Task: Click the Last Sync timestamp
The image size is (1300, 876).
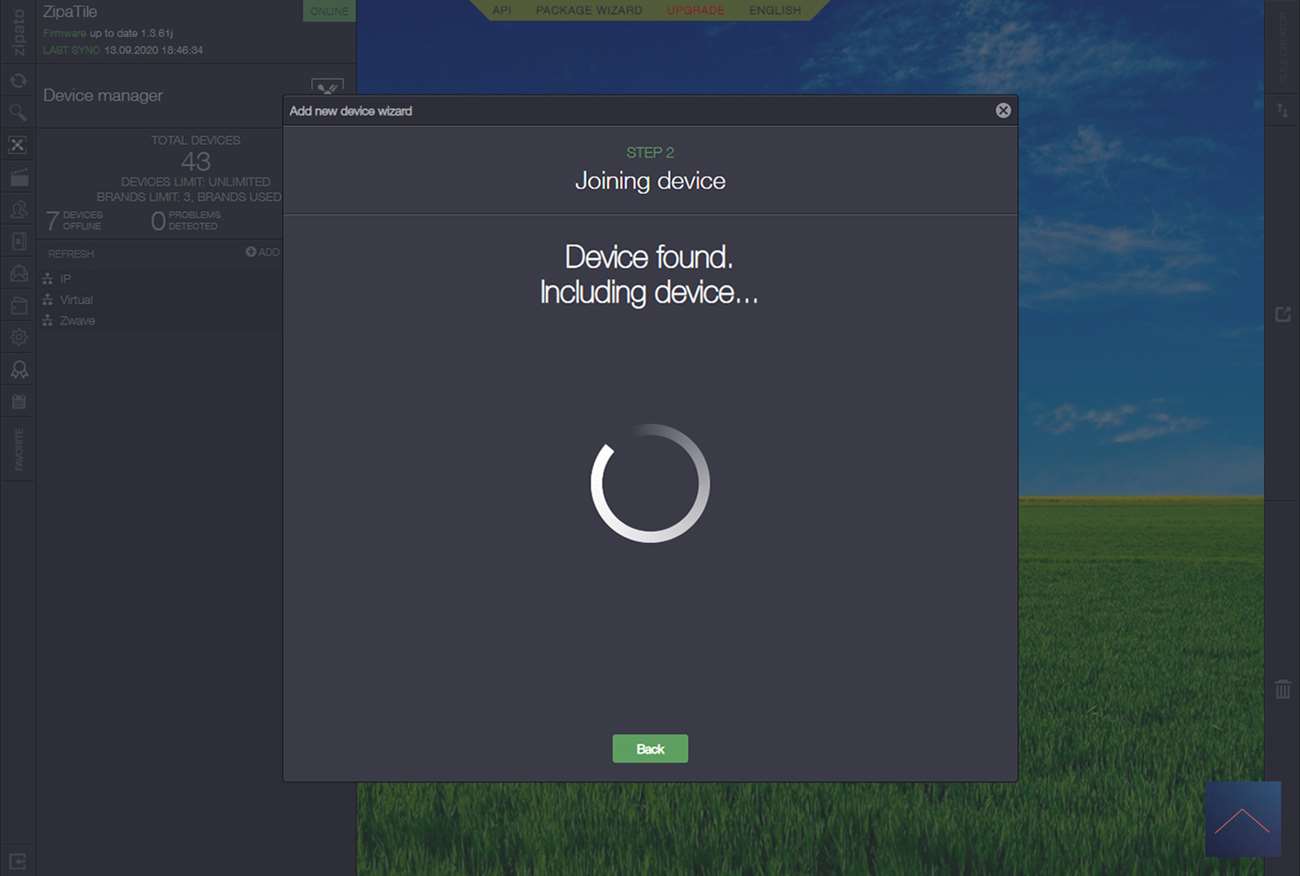Action: pyautogui.click(x=153, y=49)
